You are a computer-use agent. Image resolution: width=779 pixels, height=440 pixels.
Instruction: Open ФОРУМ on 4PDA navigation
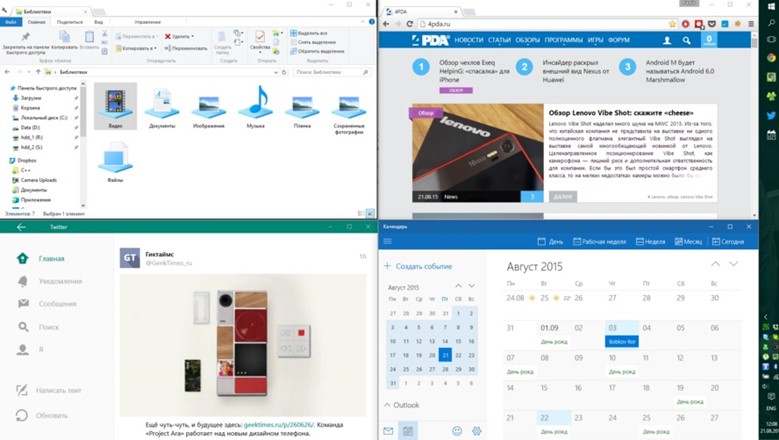tap(619, 40)
